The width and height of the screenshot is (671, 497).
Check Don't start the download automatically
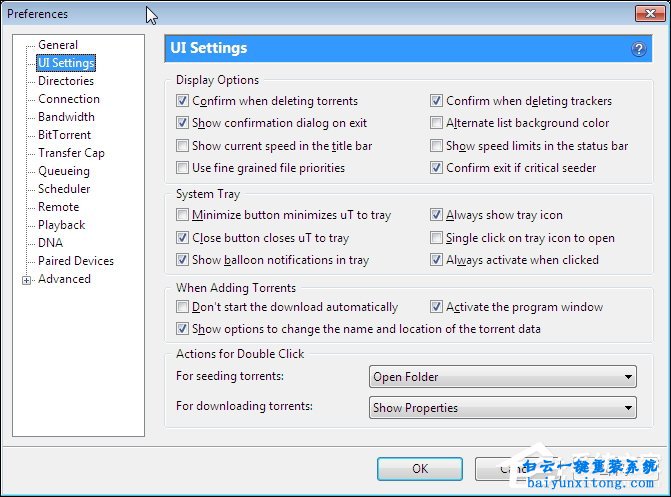[x=182, y=307]
